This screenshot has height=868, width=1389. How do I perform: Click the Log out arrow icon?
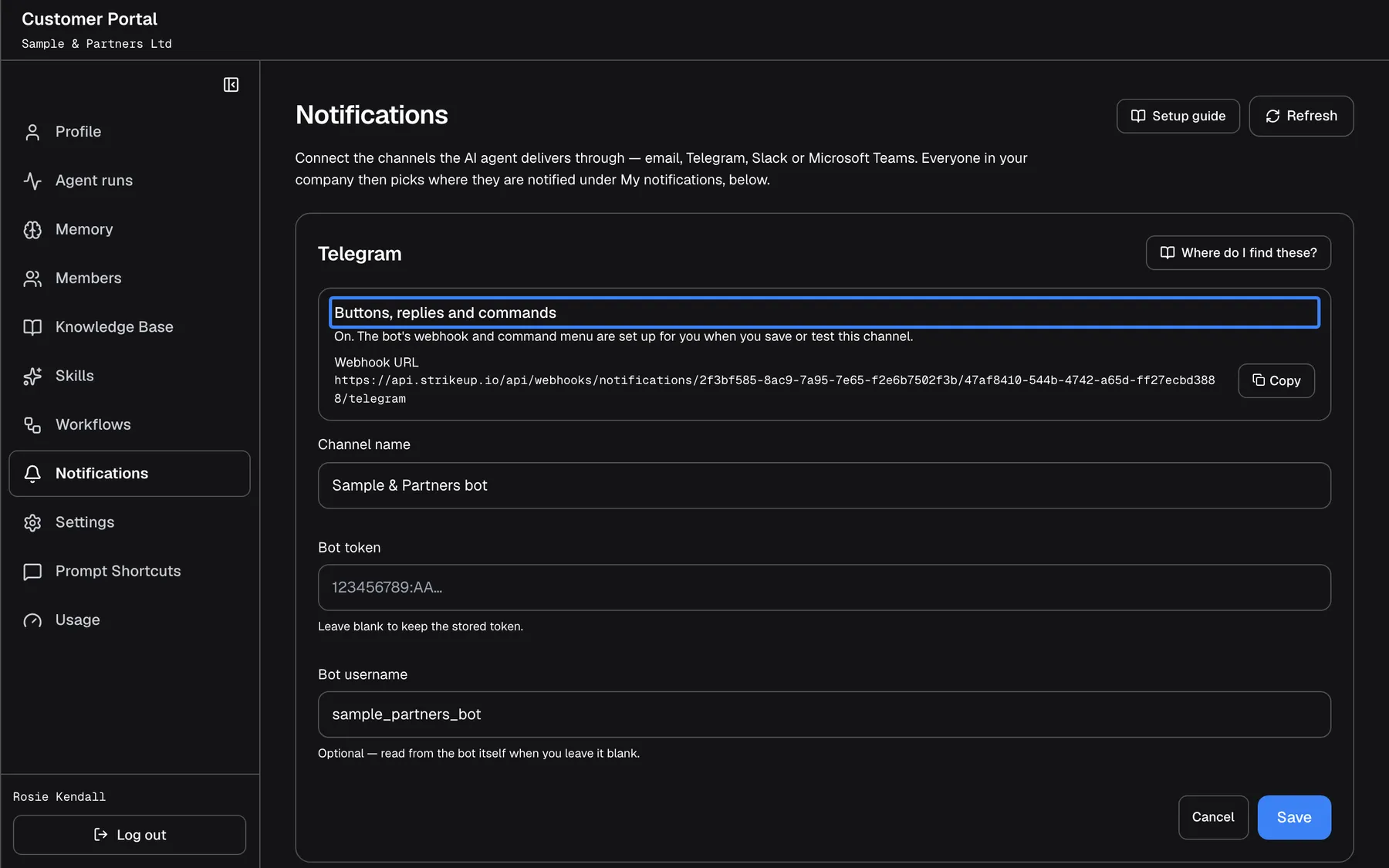click(x=100, y=834)
